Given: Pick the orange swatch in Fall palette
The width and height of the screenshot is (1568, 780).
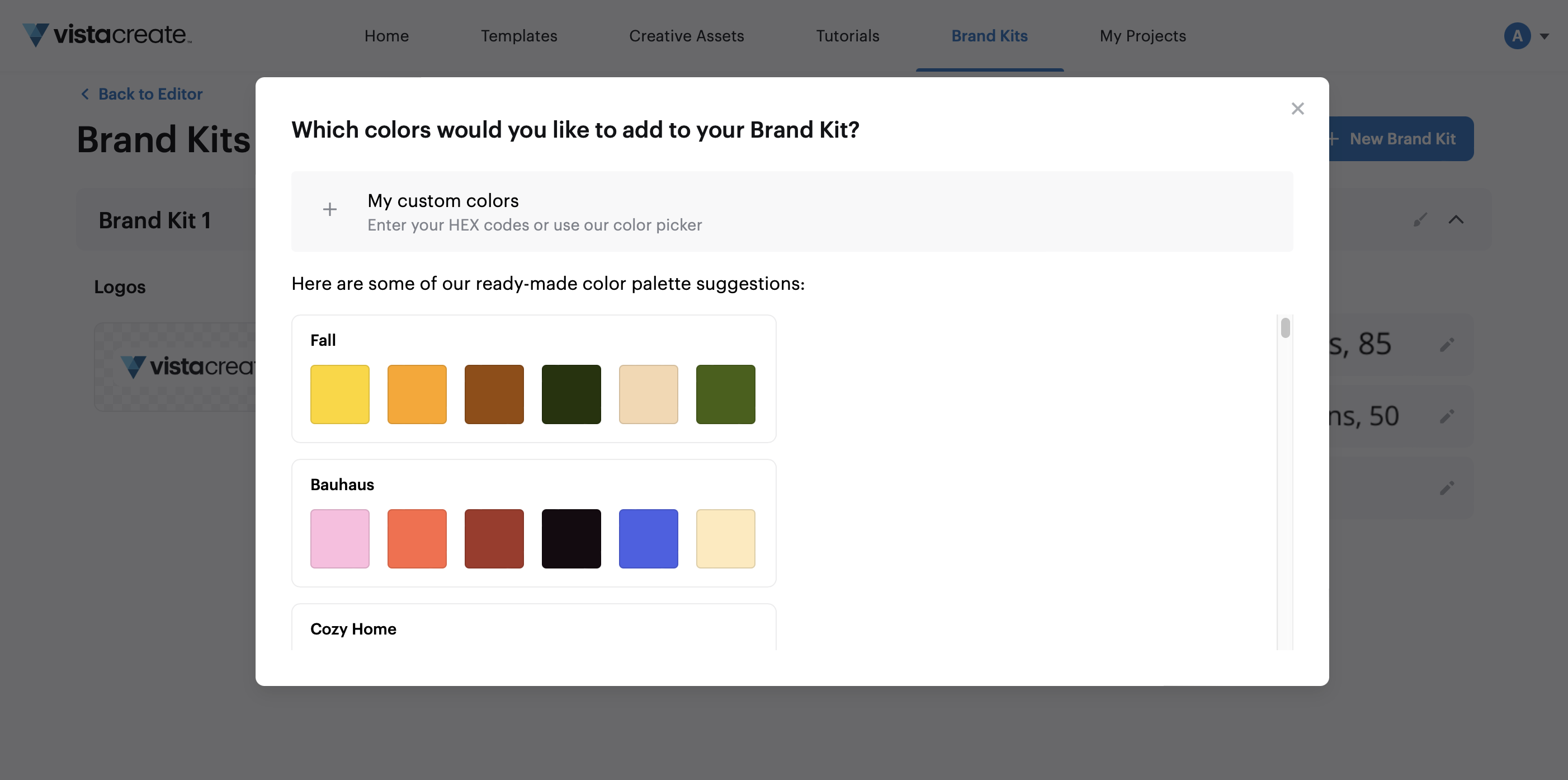Looking at the screenshot, I should pyautogui.click(x=417, y=394).
